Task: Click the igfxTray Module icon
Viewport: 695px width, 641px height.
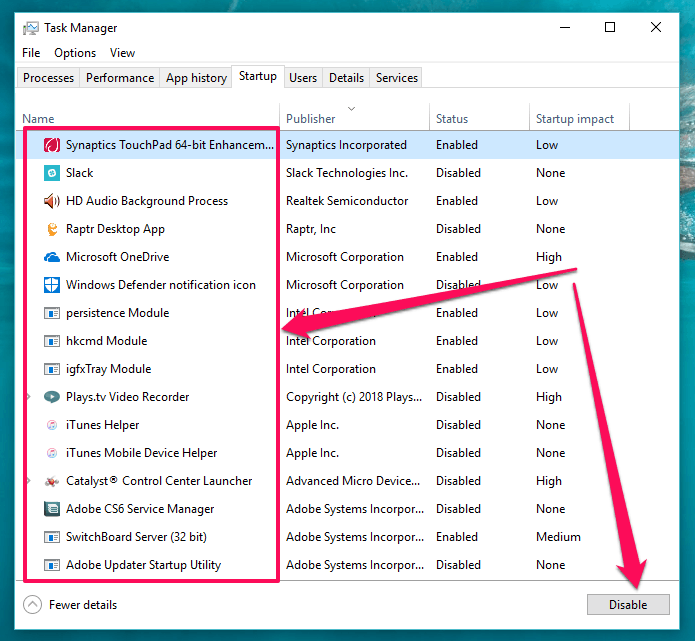Action: 52,369
